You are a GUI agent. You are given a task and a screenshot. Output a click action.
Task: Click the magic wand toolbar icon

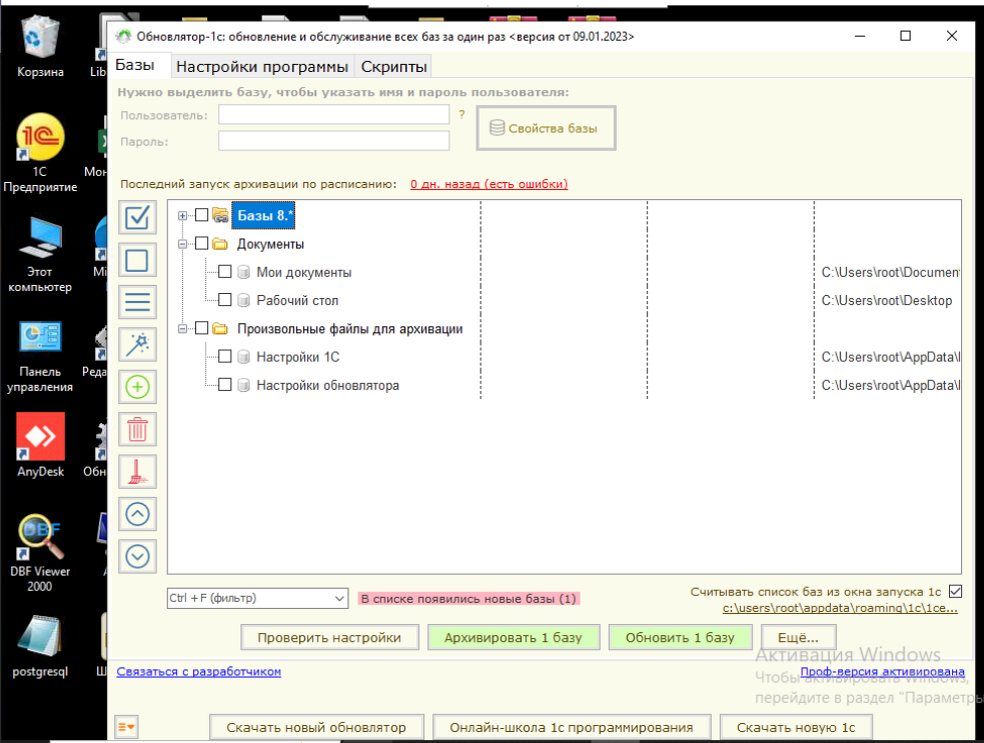click(x=137, y=345)
